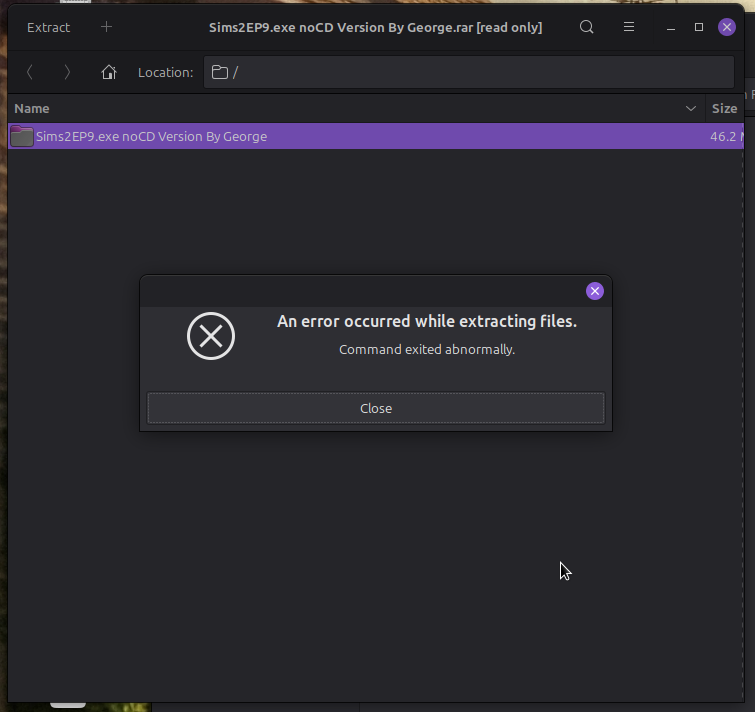Click 'An error occurred while extracting files.' text
Viewport: 755px width, 712px height.
(x=427, y=321)
